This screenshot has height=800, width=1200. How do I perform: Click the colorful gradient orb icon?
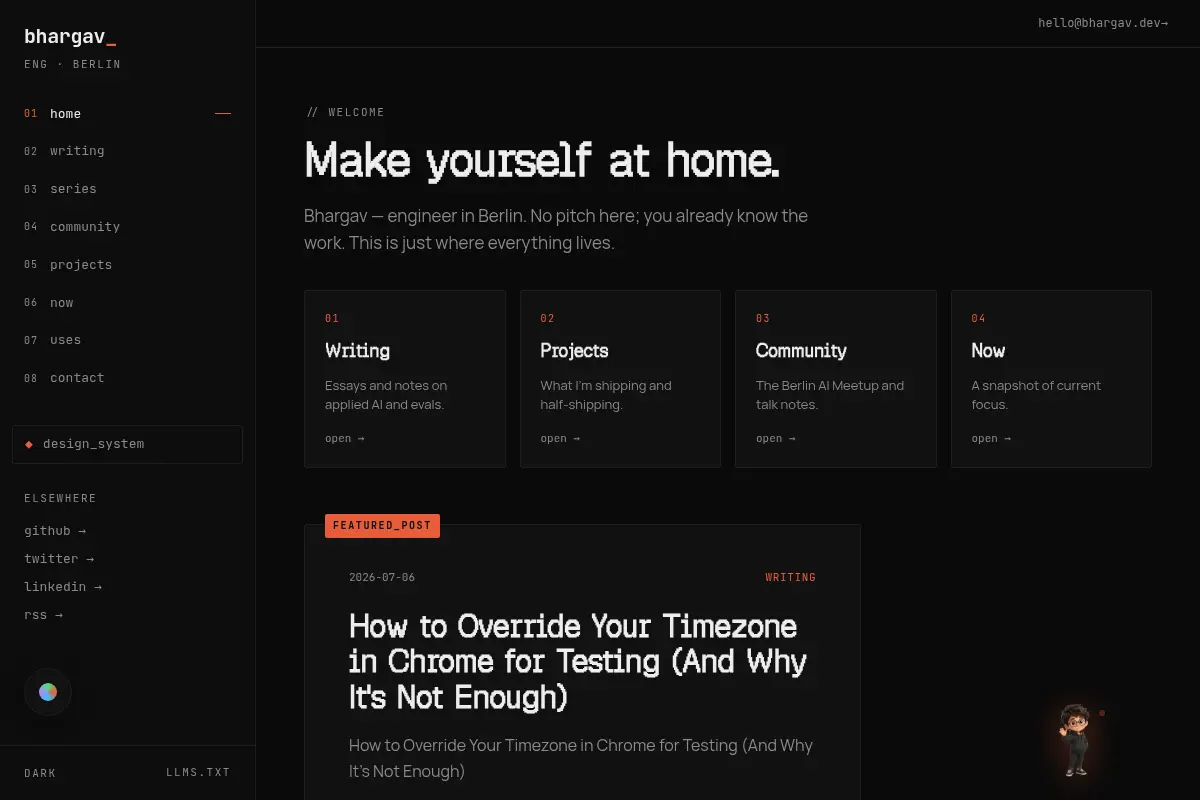(x=48, y=692)
